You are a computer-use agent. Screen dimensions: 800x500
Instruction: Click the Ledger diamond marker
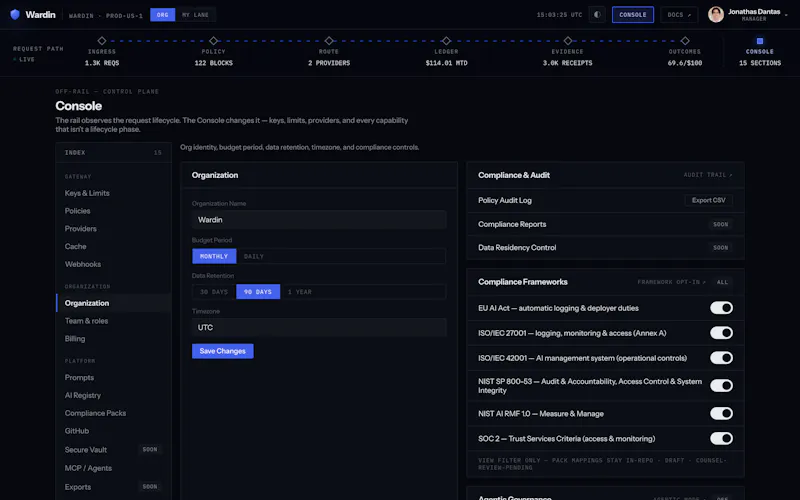pyautogui.click(x=446, y=41)
